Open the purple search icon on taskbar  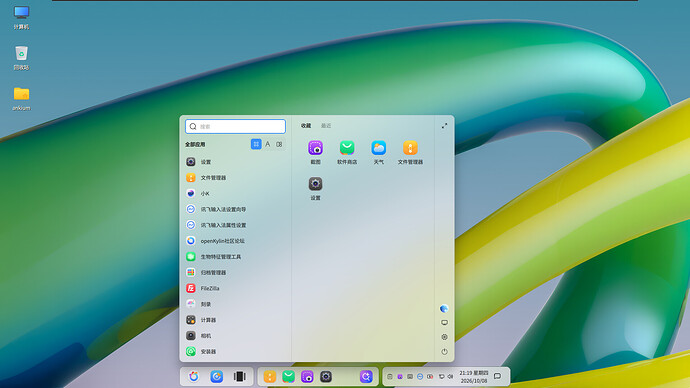tap(366, 377)
